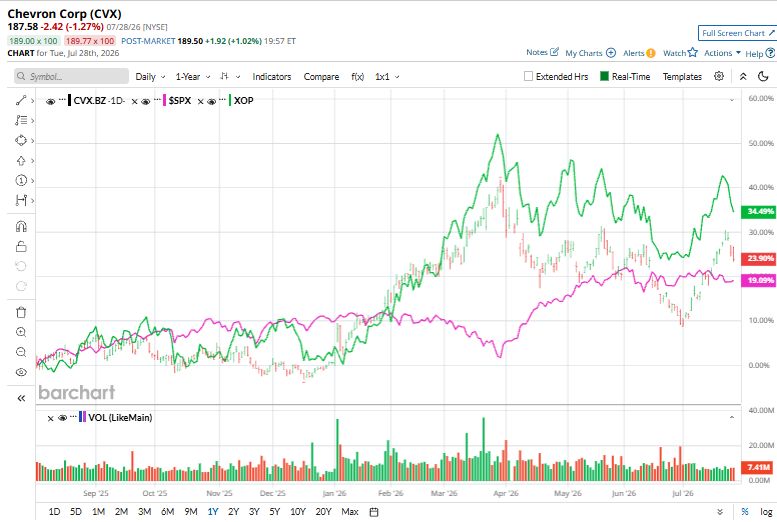Hide all drawings with sidebar eye icon
777x522 pixels.
point(21,372)
